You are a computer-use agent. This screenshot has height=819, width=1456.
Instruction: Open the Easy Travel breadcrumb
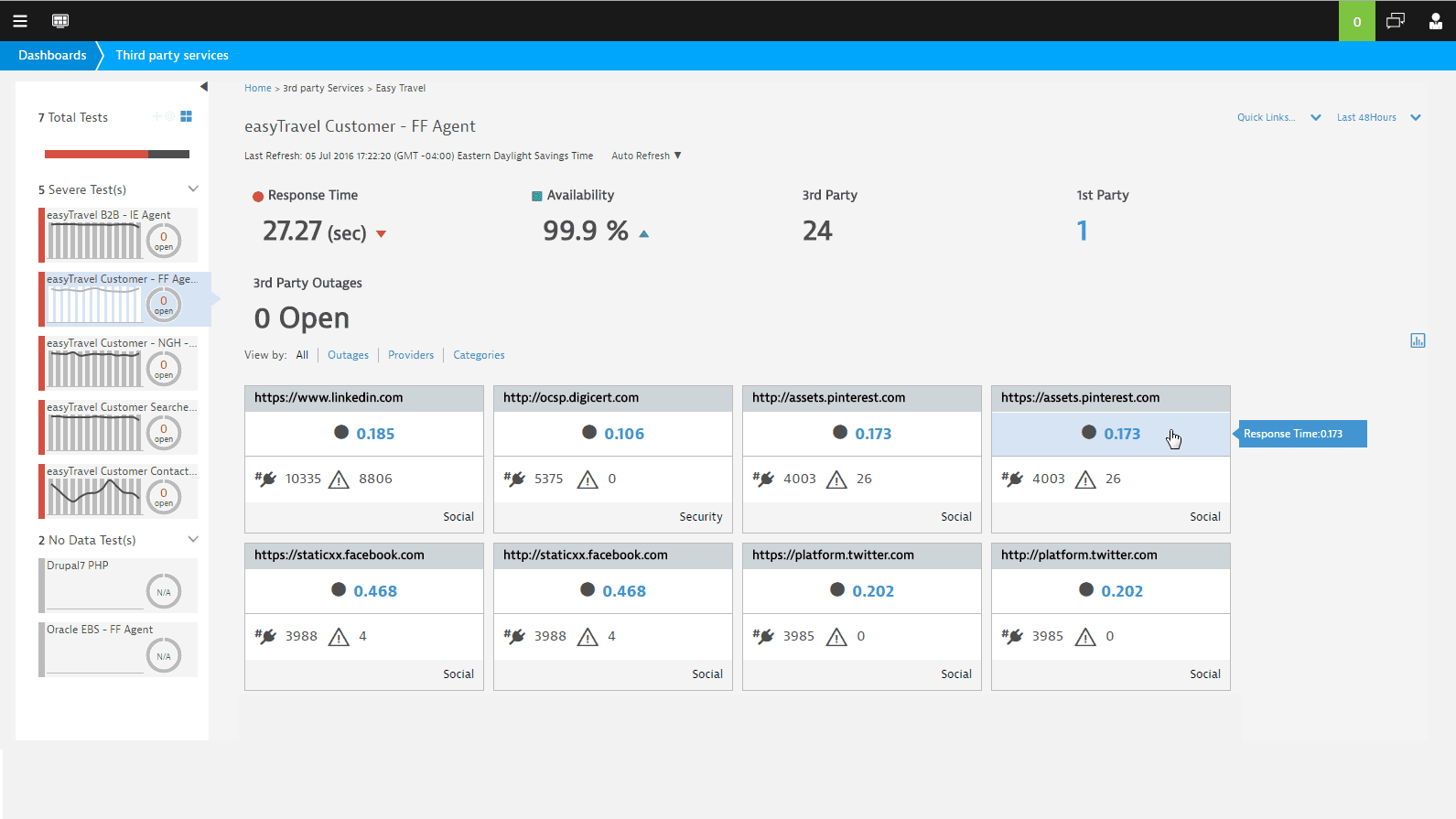coord(401,88)
